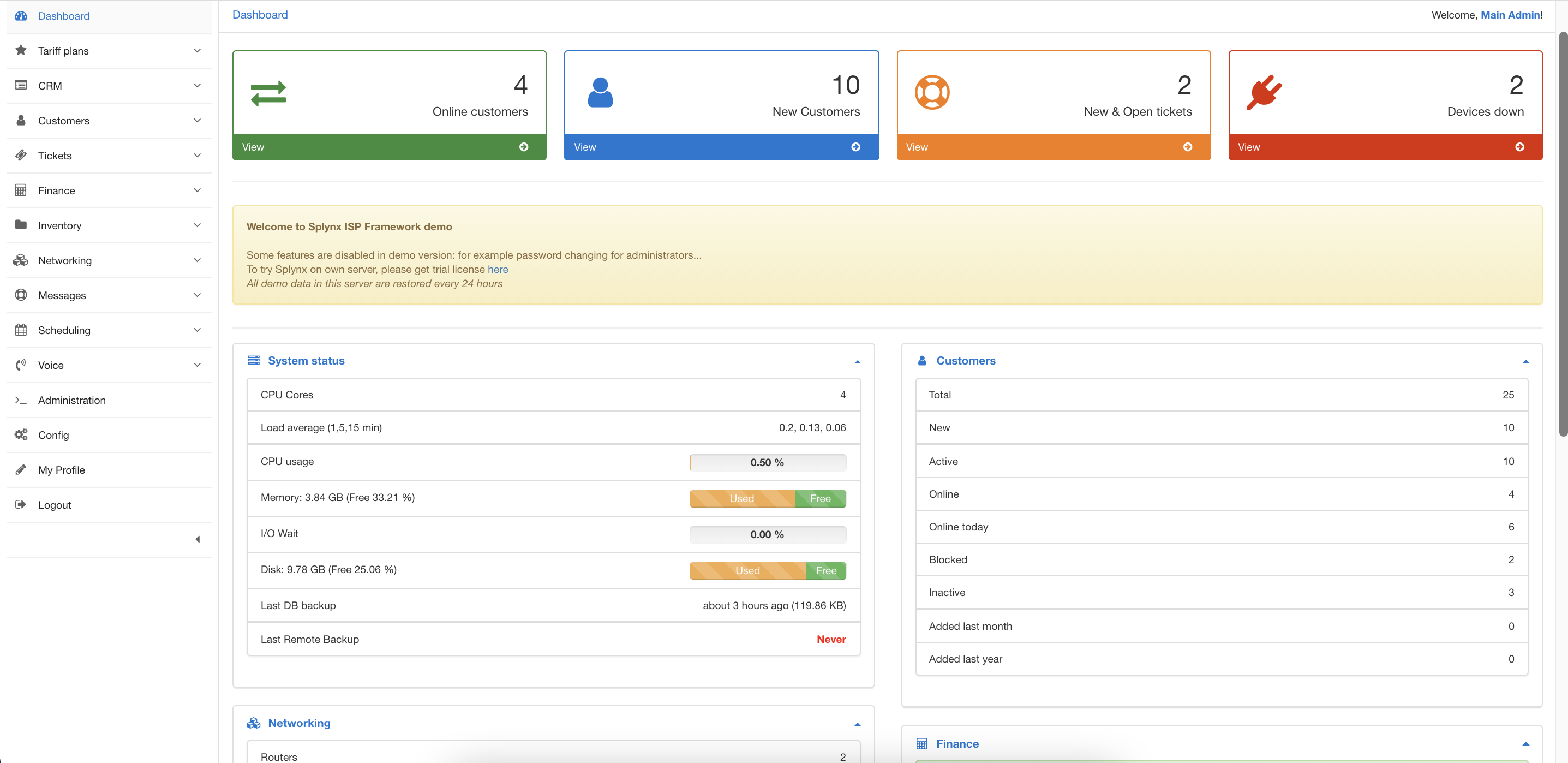Select the Networking nodes icon in sidebar
1568x763 pixels.
click(21, 260)
